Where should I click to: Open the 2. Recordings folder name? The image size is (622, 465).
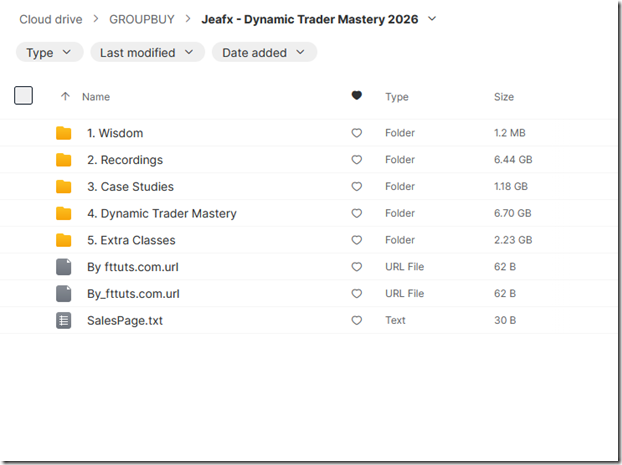tap(125, 160)
